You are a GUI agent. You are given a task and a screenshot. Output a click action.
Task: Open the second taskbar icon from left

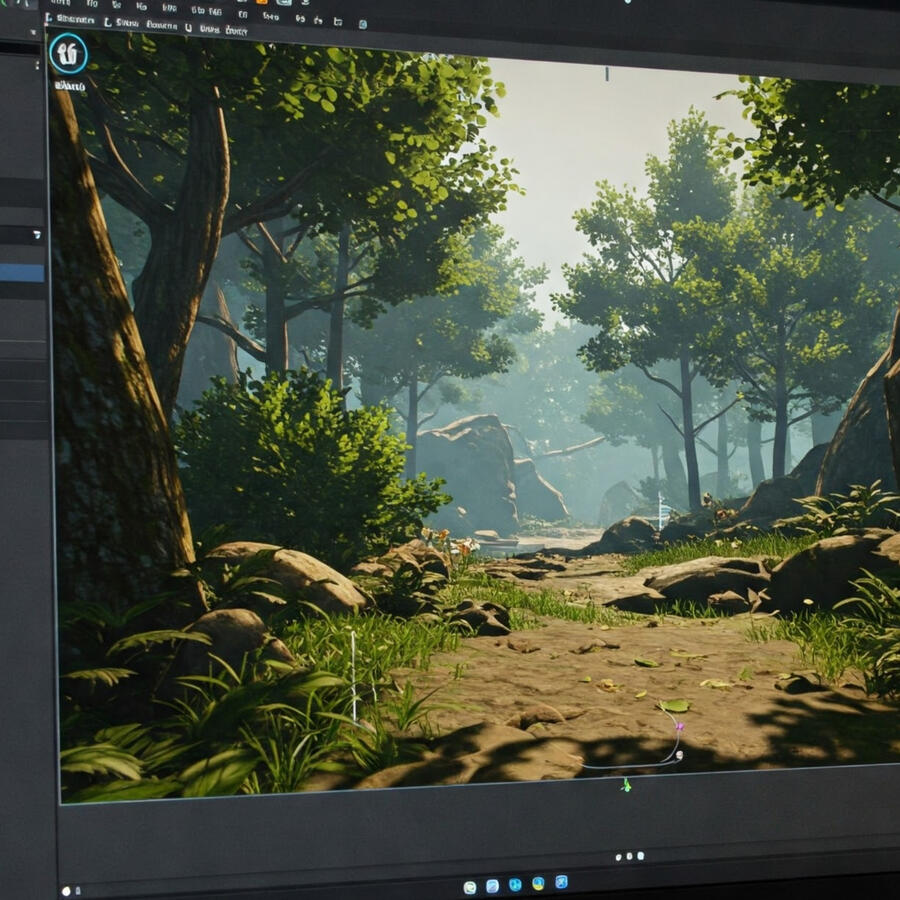point(492,886)
